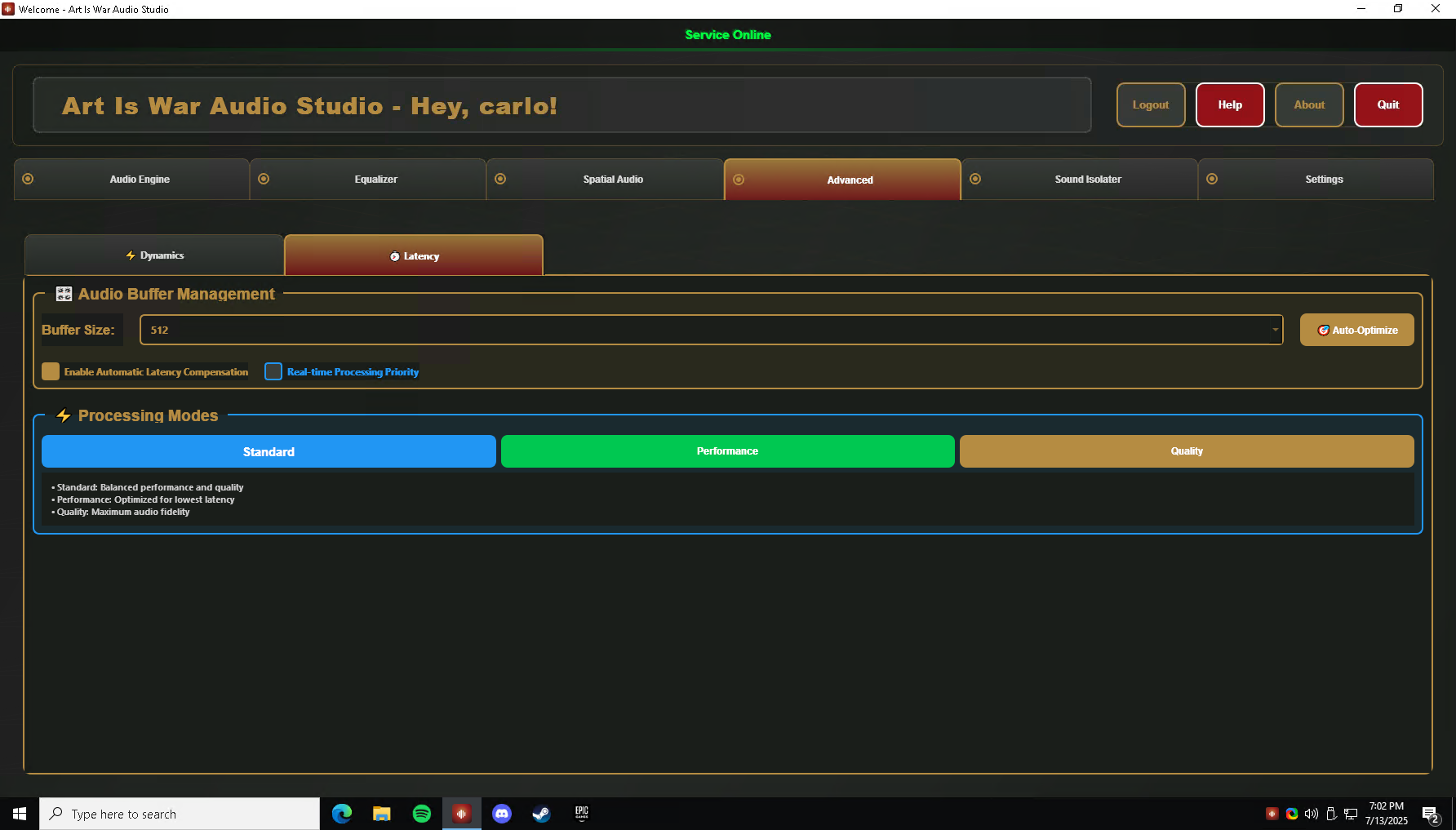Click the Buffer Size dropdown arrow
The image size is (1456, 830).
(x=1274, y=330)
